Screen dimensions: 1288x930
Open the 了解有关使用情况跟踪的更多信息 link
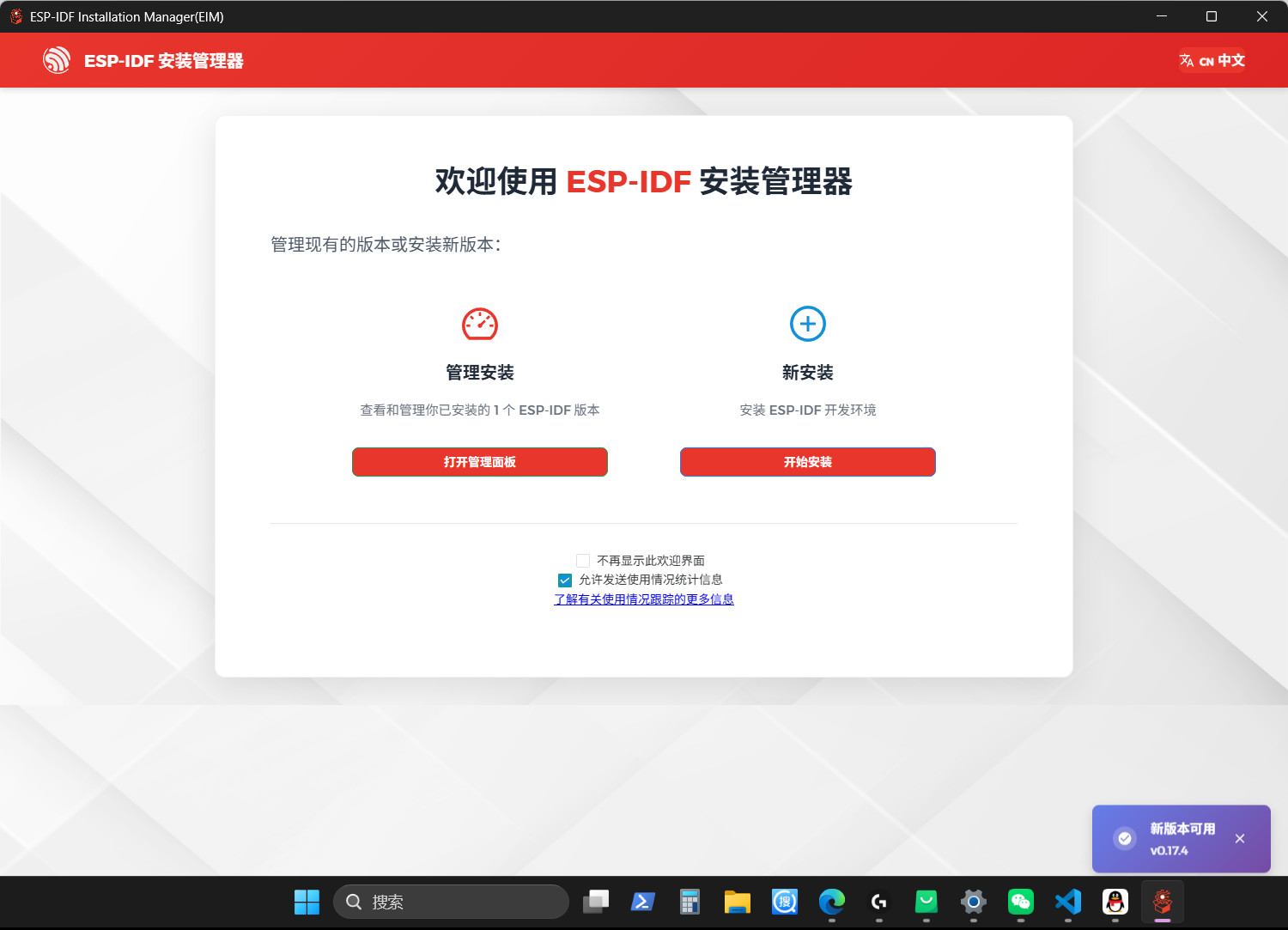tap(644, 599)
